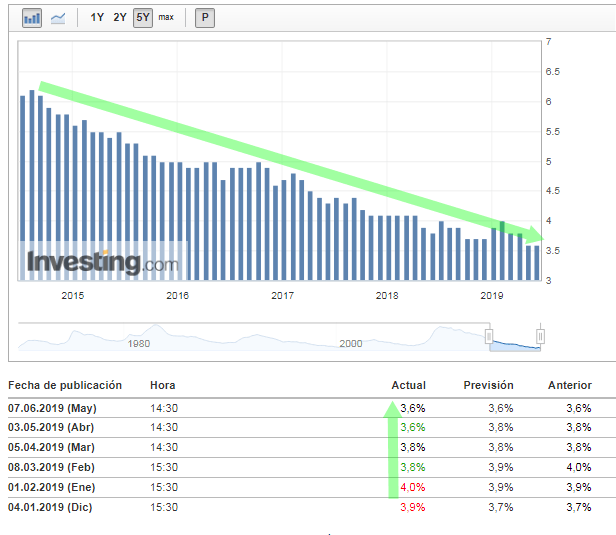This screenshot has width=616, height=535.
Task: Click the 04.01.2019 (Dic) release row
Action: [x=50, y=507]
